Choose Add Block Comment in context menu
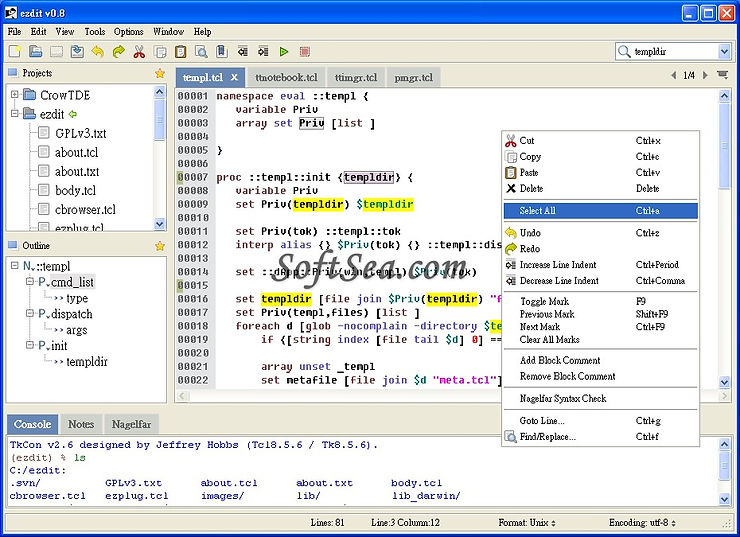Viewport: 740px width, 537px height. click(x=600, y=361)
